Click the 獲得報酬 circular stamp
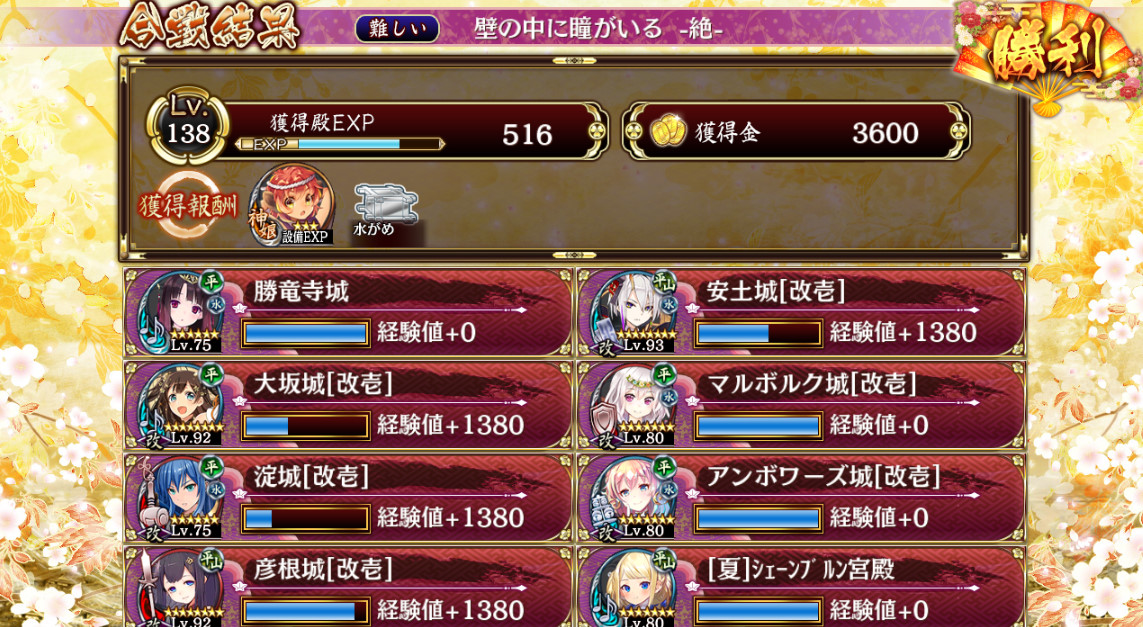The height and width of the screenshot is (627, 1143). coord(188,206)
